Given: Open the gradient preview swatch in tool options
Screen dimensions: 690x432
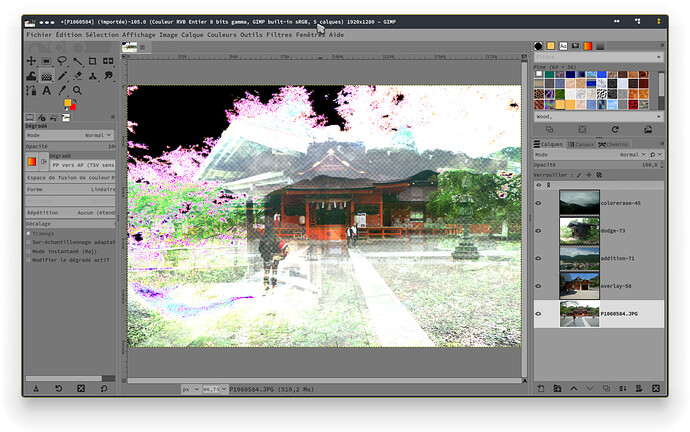Looking at the screenshot, I should click(32, 161).
